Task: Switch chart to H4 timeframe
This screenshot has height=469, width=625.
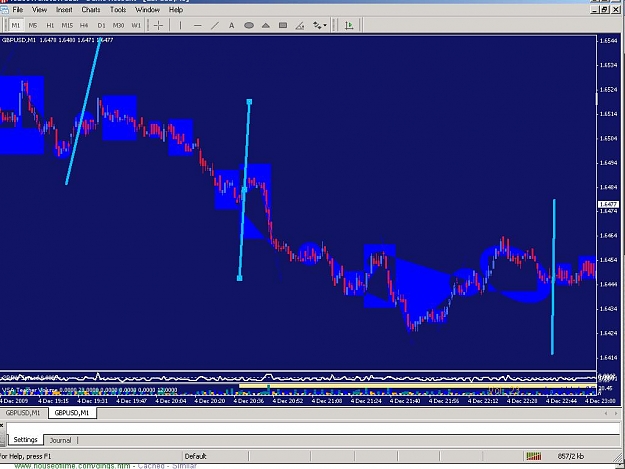Action: point(84,26)
